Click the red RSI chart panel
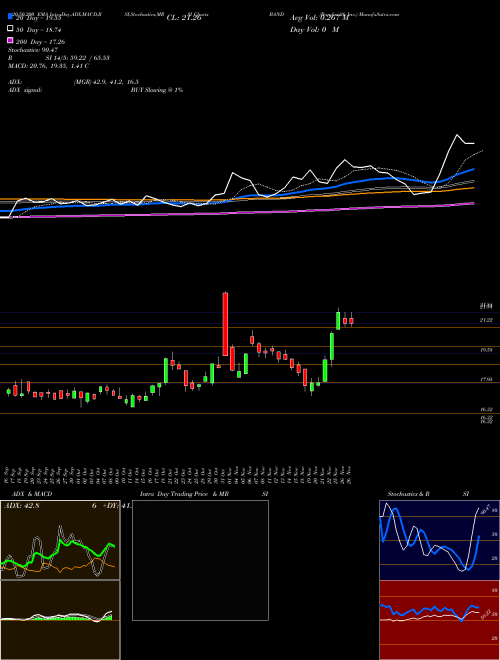Image resolution: width=500 pixels, height=660 pixels. [x=439, y=620]
